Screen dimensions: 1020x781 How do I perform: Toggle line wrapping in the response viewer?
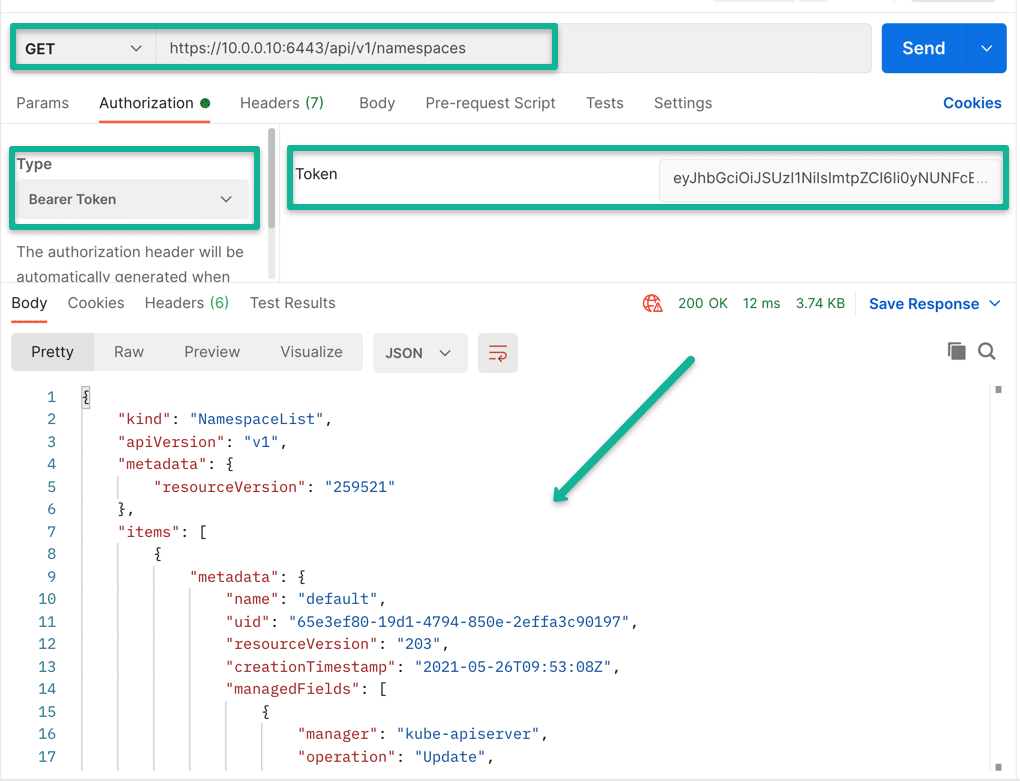click(497, 352)
